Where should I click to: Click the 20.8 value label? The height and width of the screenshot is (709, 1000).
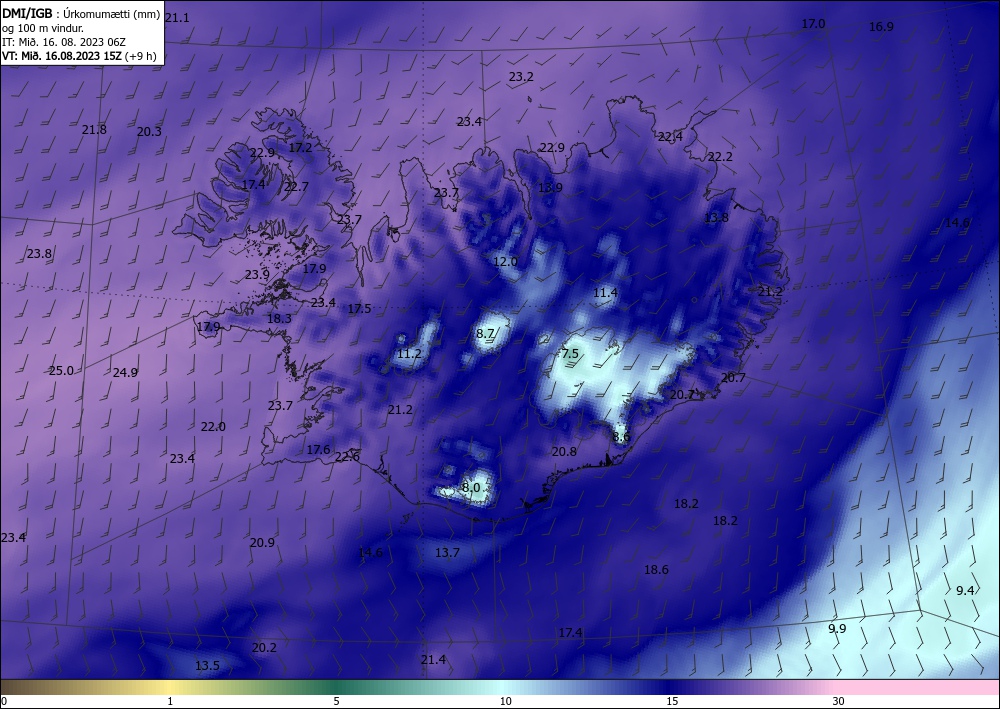[x=564, y=451]
